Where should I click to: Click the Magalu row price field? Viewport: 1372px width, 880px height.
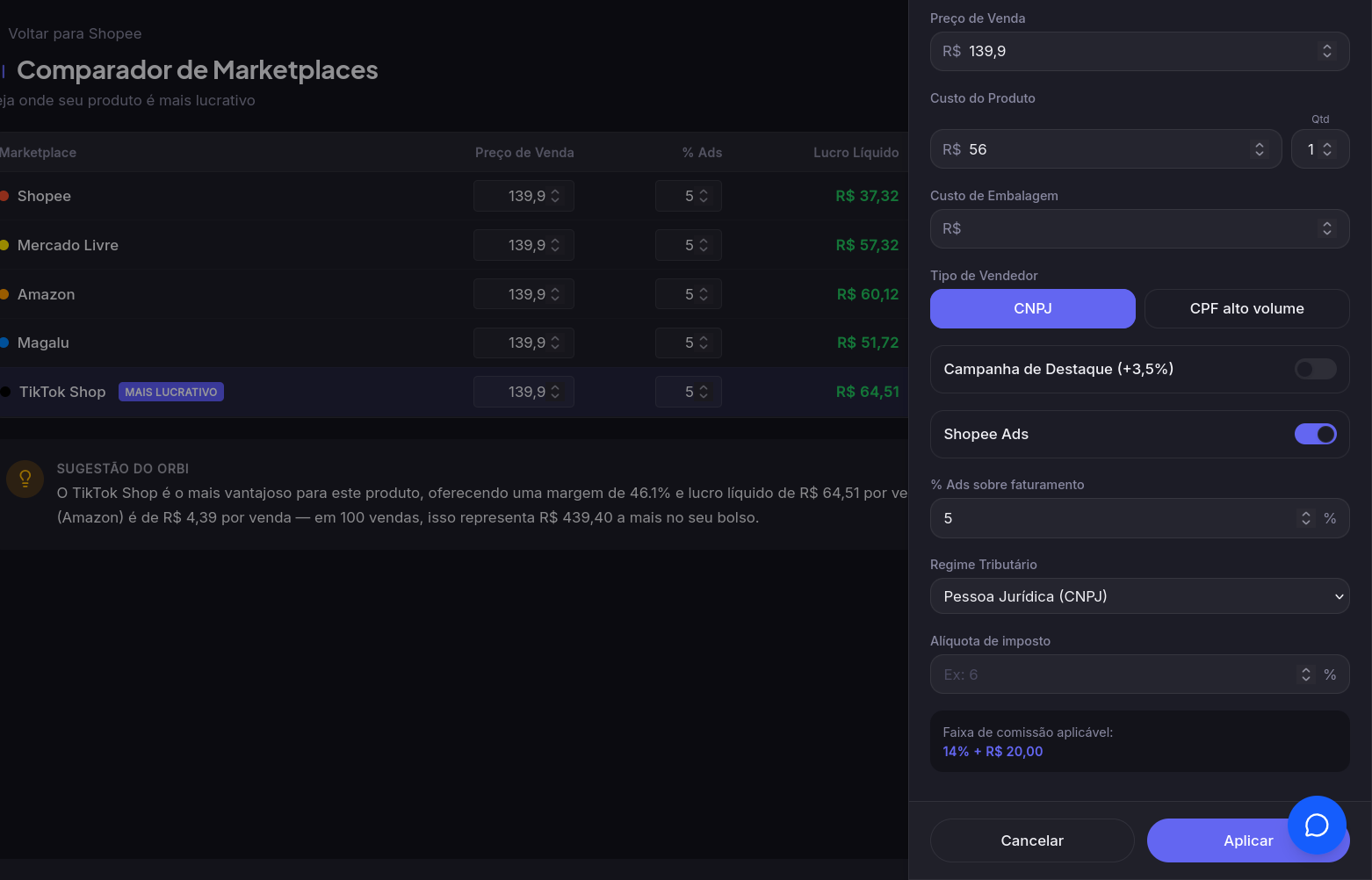[524, 343]
